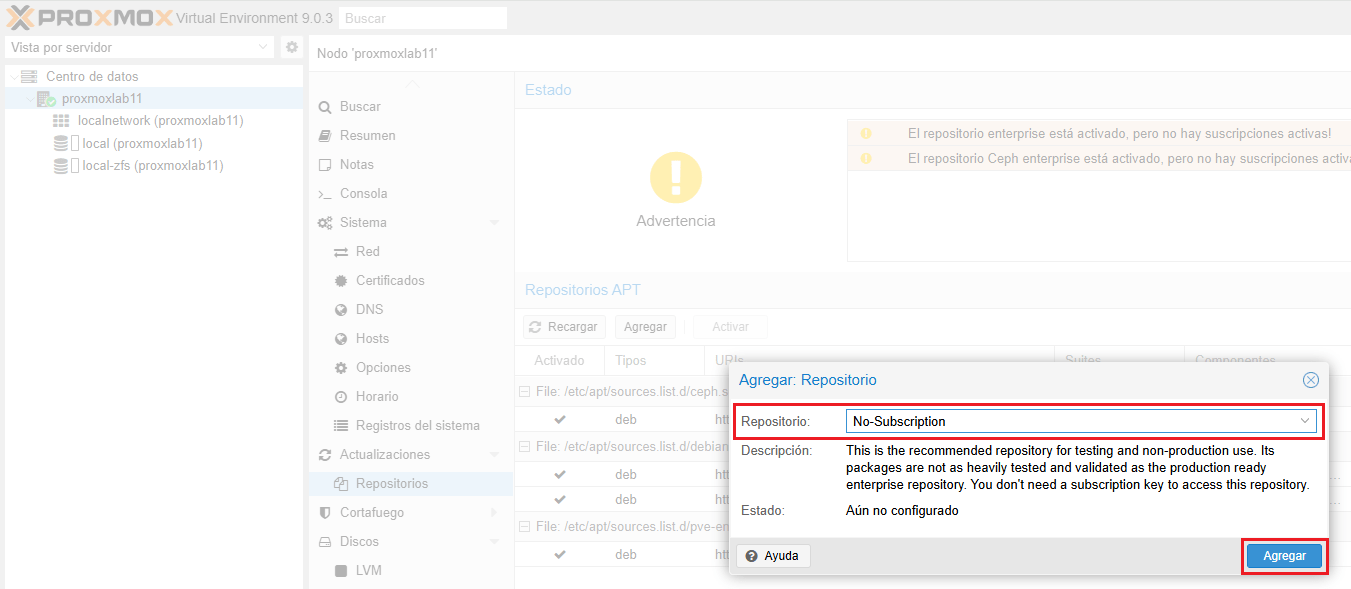The height and width of the screenshot is (589, 1351).
Task: Click the Proxmox logo
Action: click(88, 17)
